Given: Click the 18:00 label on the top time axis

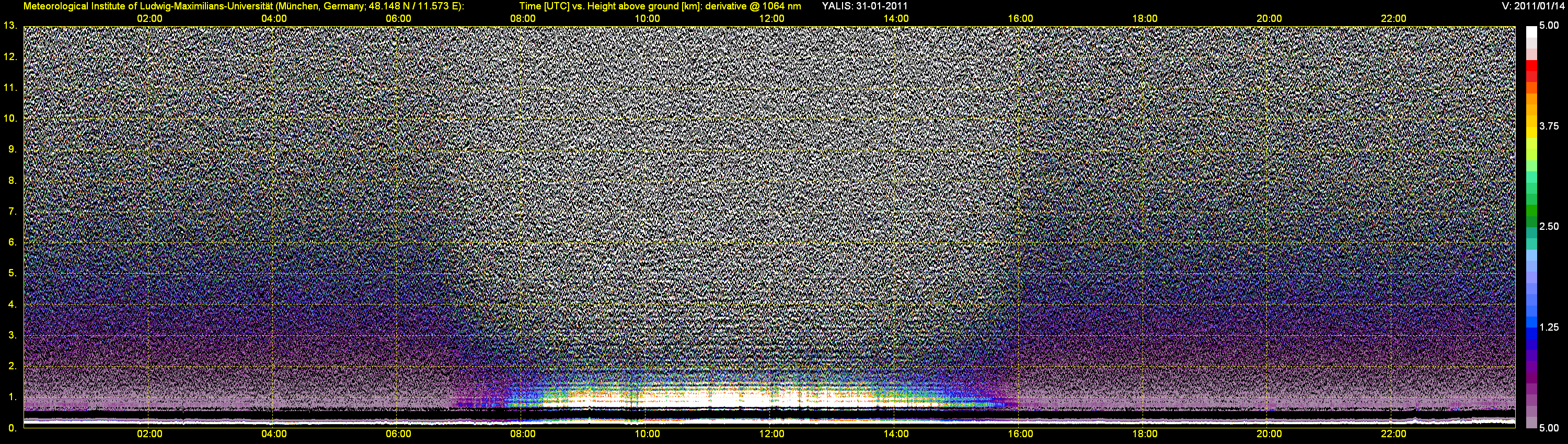Looking at the screenshot, I should (x=1145, y=19).
